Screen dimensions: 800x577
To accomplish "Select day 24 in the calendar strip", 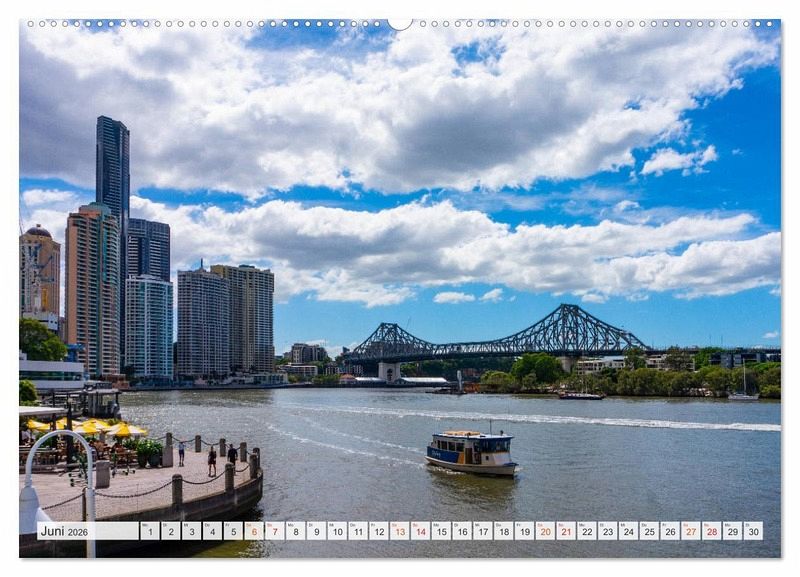I will coord(629,531).
